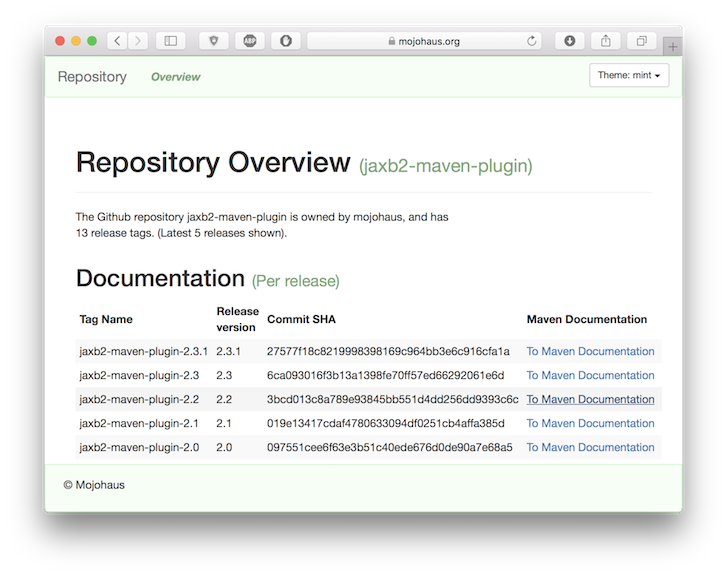
Task: Click tag name jaxb2-maven-plugin-2.2
Action: pyautogui.click(x=139, y=400)
